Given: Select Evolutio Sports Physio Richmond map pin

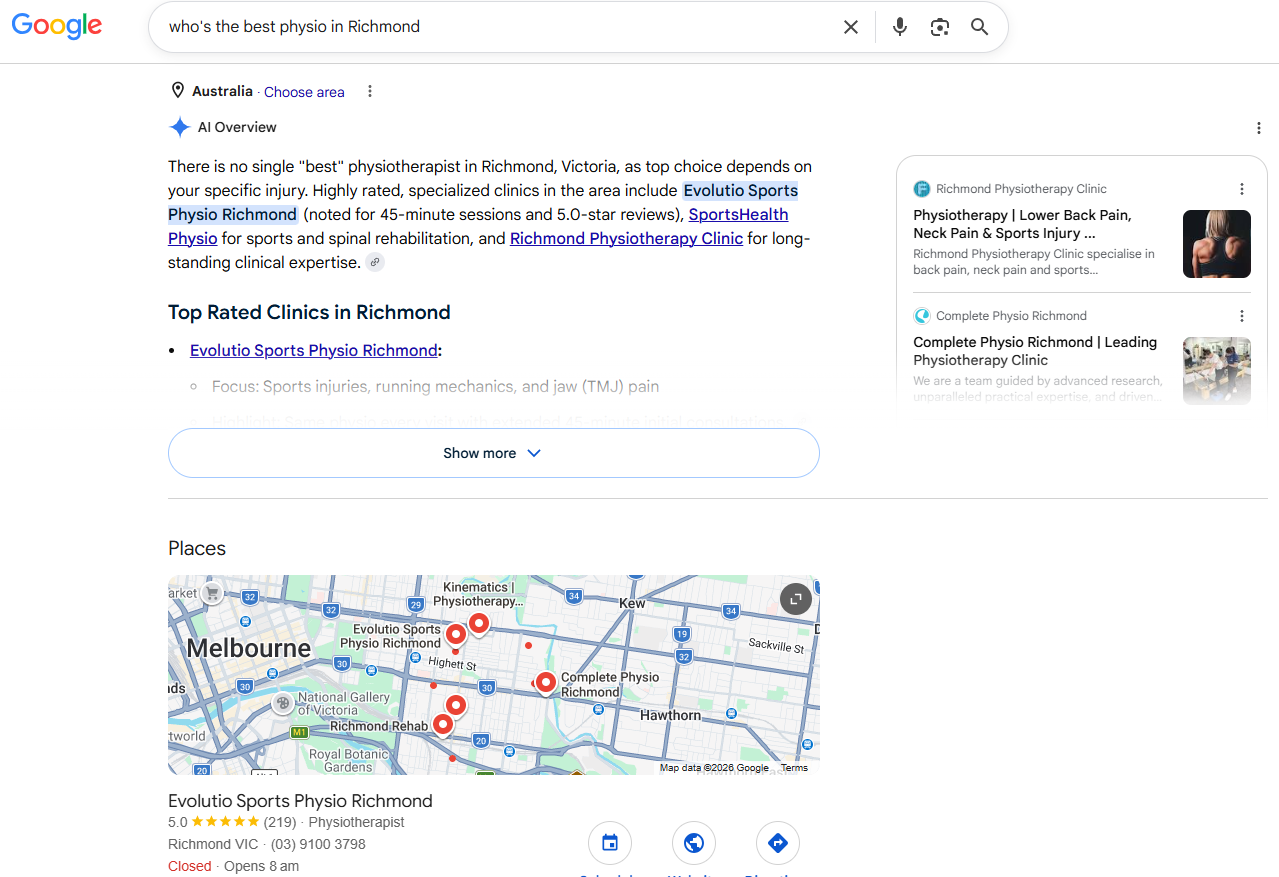Looking at the screenshot, I should [455, 634].
